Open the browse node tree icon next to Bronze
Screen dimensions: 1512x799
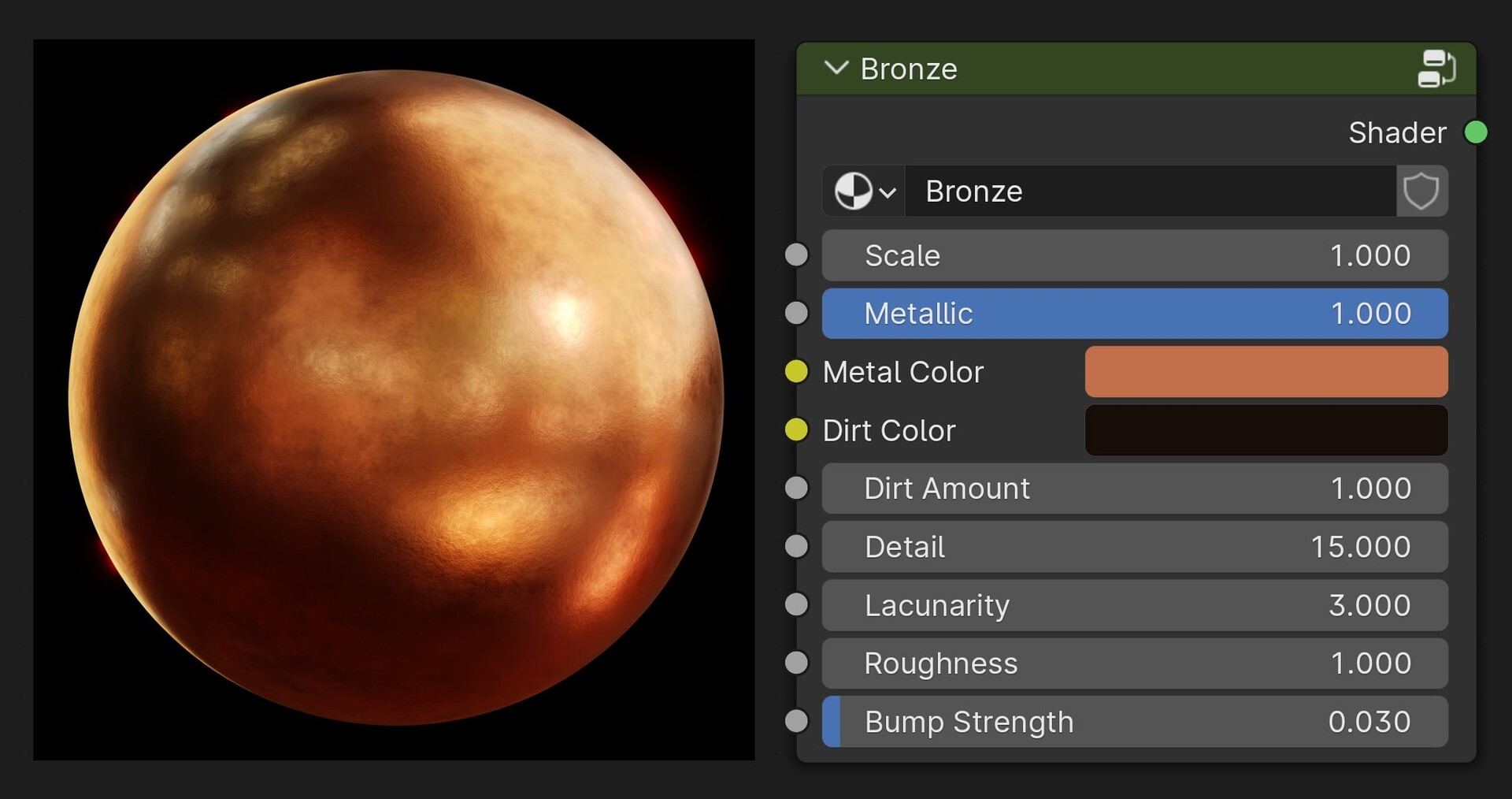click(x=864, y=191)
